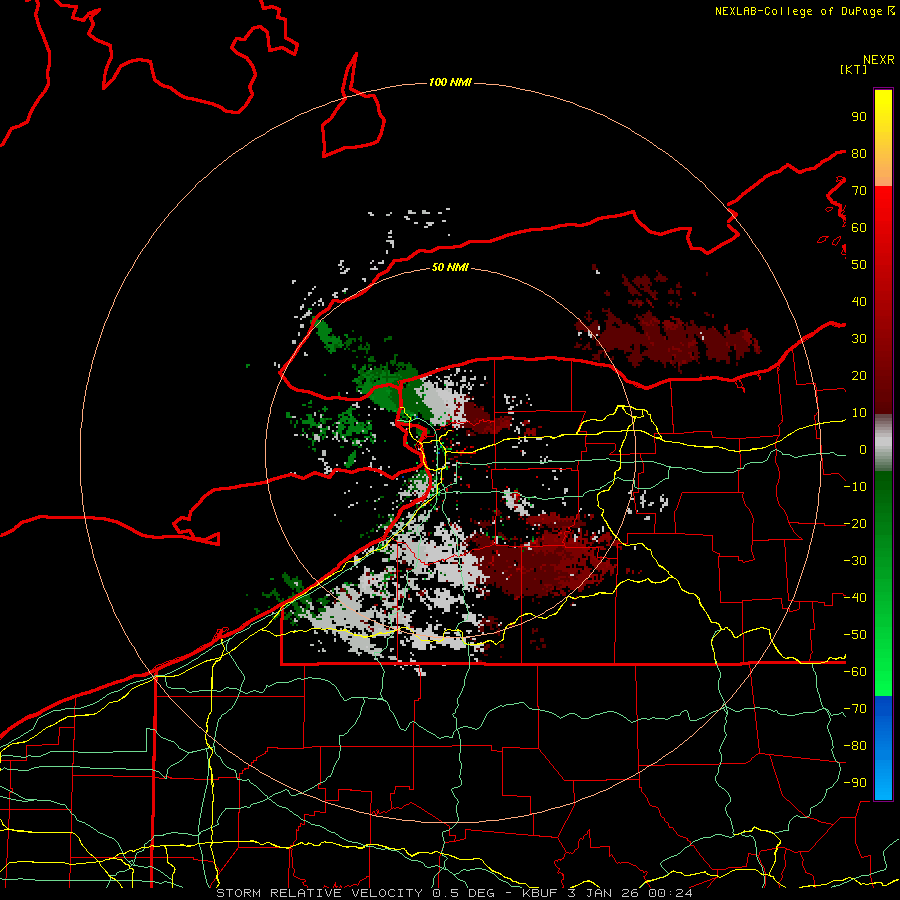The image size is (900, 900).
Task: Click the [KT] units label above the legend
Action: click(x=854, y=69)
